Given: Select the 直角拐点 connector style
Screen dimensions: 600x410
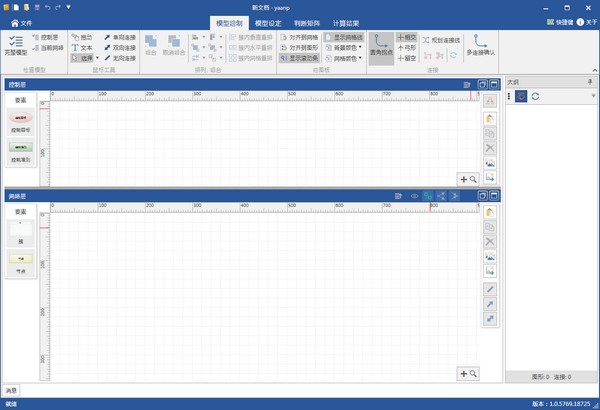Looking at the screenshot, I should [x=380, y=46].
